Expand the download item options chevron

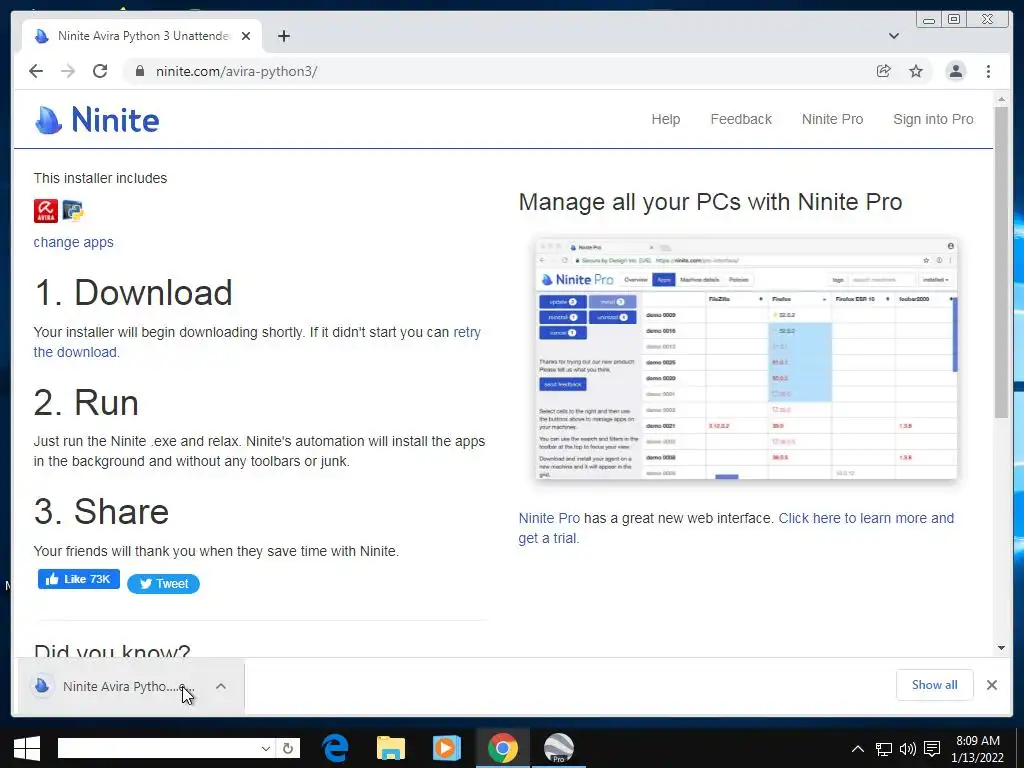click(x=221, y=686)
